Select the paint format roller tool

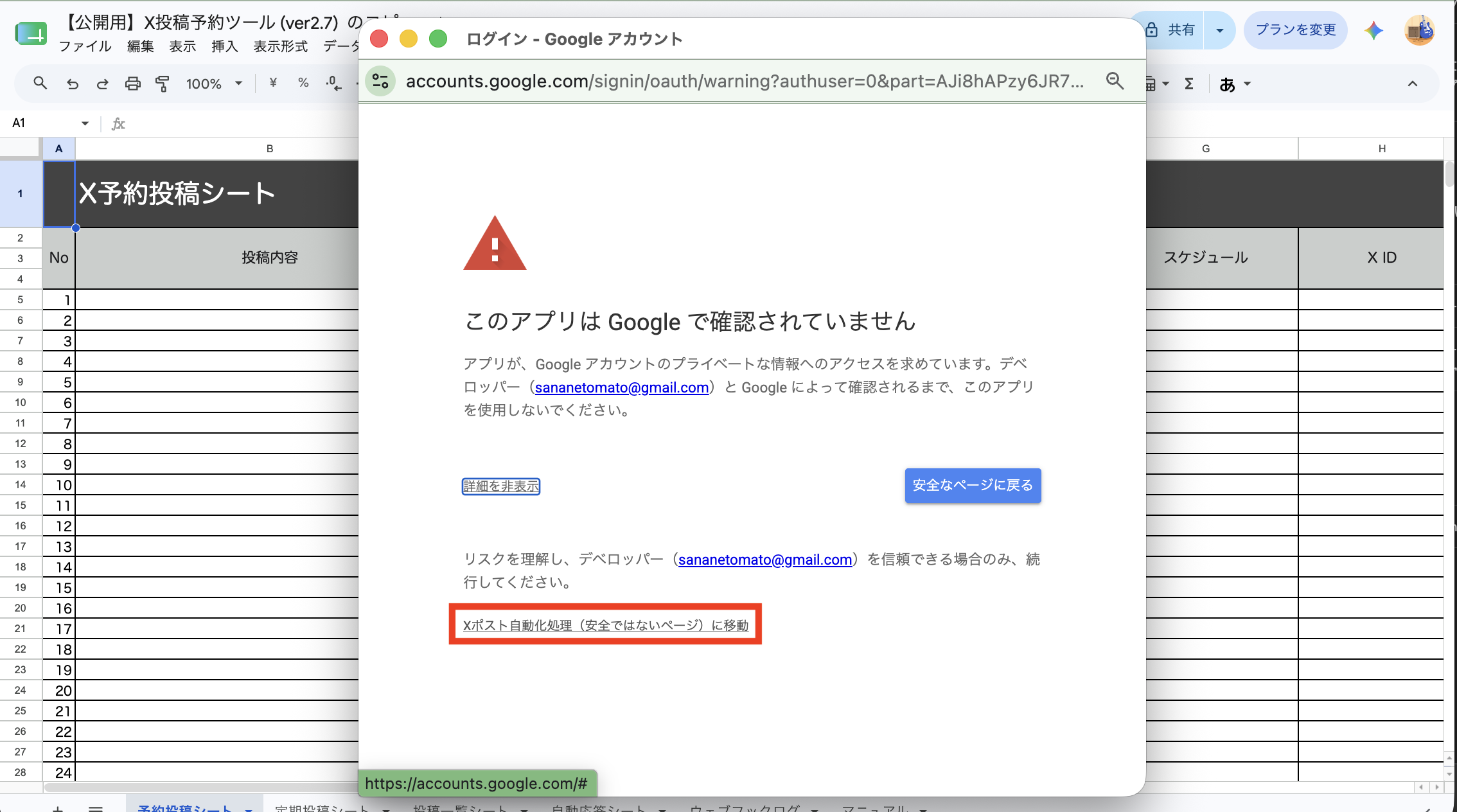pyautogui.click(x=163, y=84)
